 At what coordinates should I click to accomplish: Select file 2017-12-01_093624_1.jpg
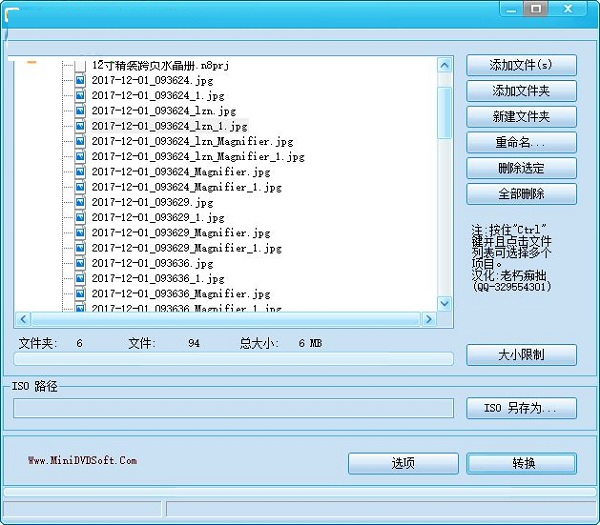tap(158, 96)
